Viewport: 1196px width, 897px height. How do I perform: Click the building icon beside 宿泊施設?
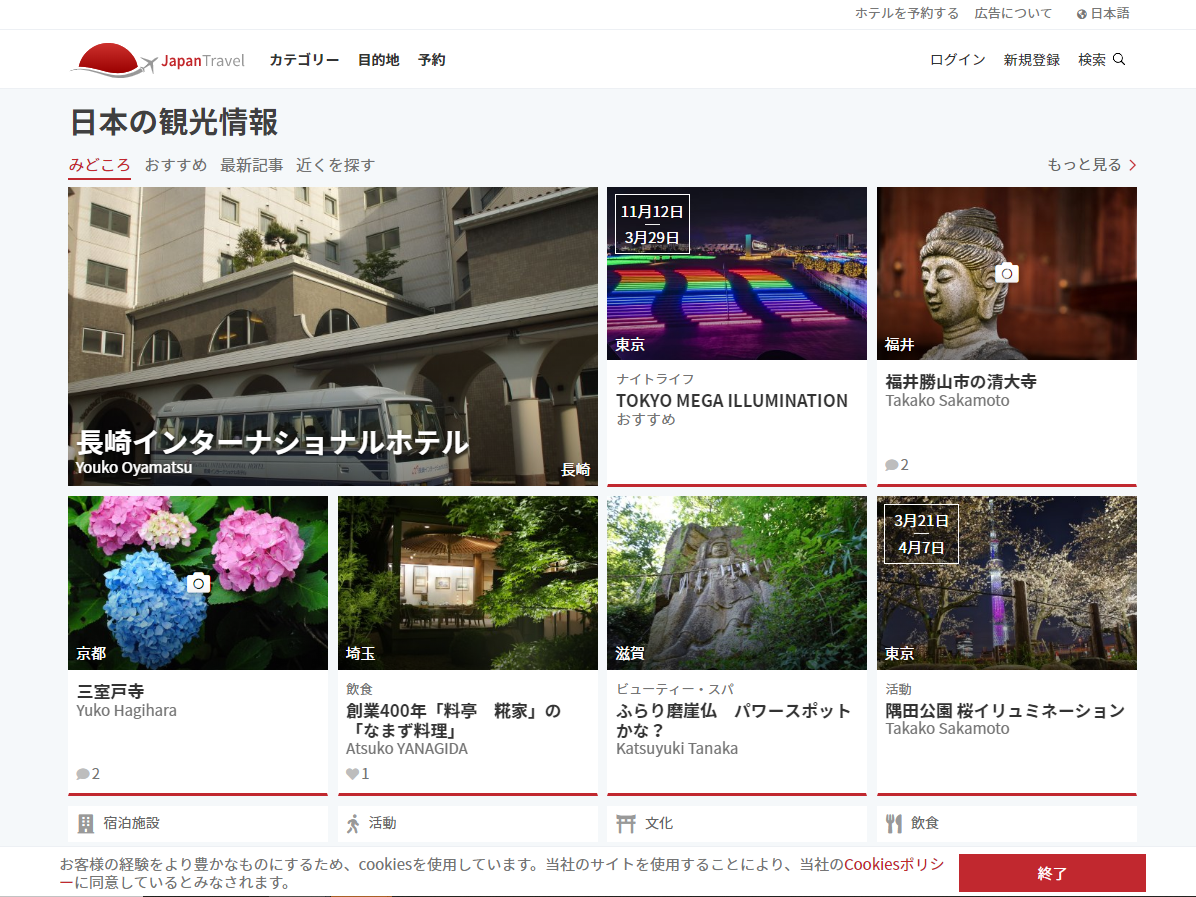86,823
